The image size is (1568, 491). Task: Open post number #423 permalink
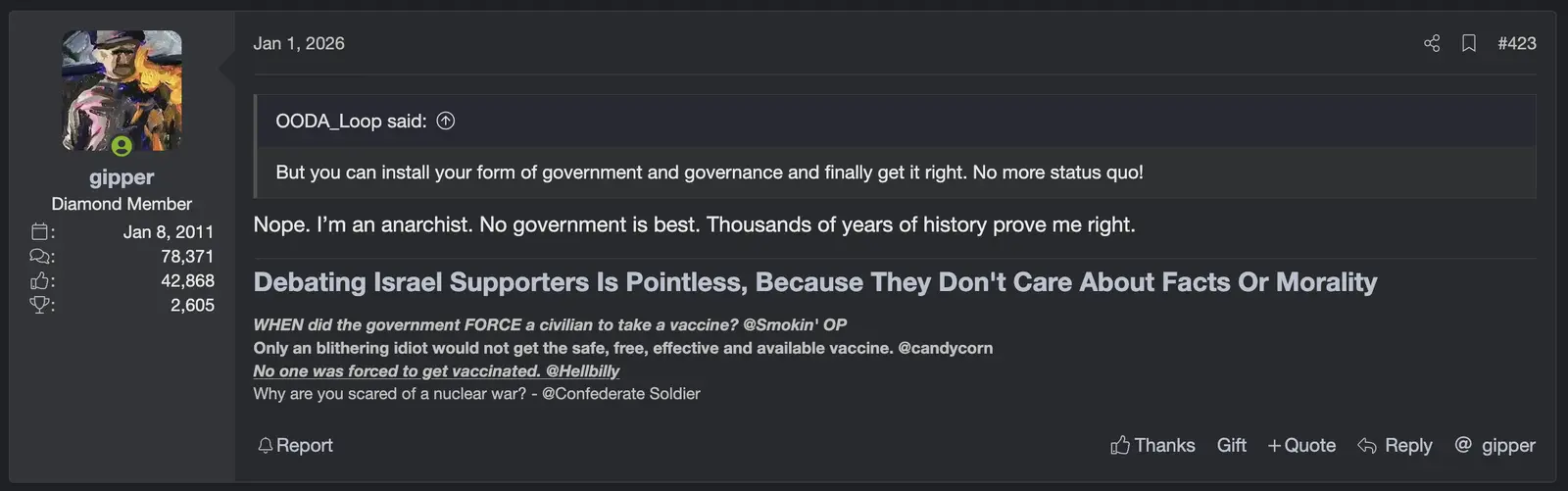(x=1516, y=43)
